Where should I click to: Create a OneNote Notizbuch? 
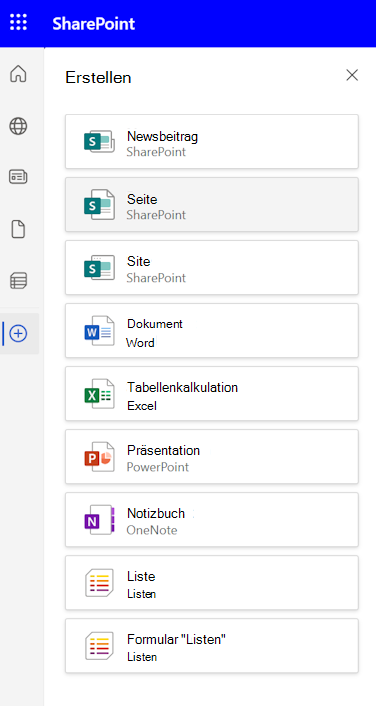pos(212,520)
